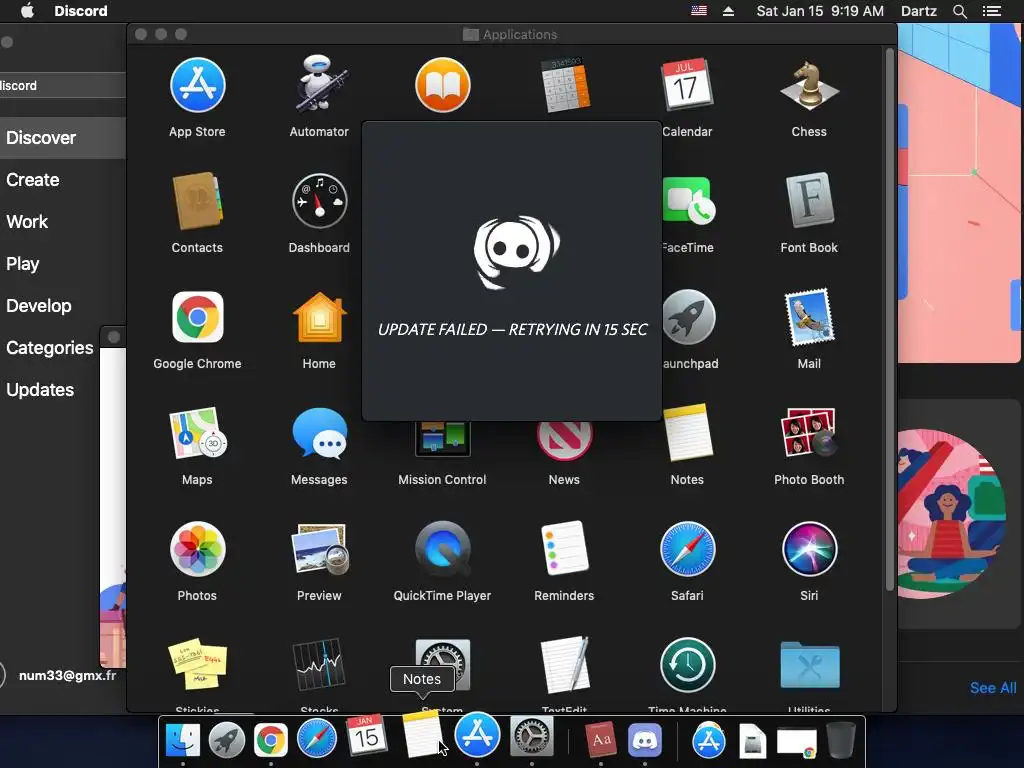Open Font Book app
This screenshot has width=1024, height=768.
pyautogui.click(x=809, y=200)
